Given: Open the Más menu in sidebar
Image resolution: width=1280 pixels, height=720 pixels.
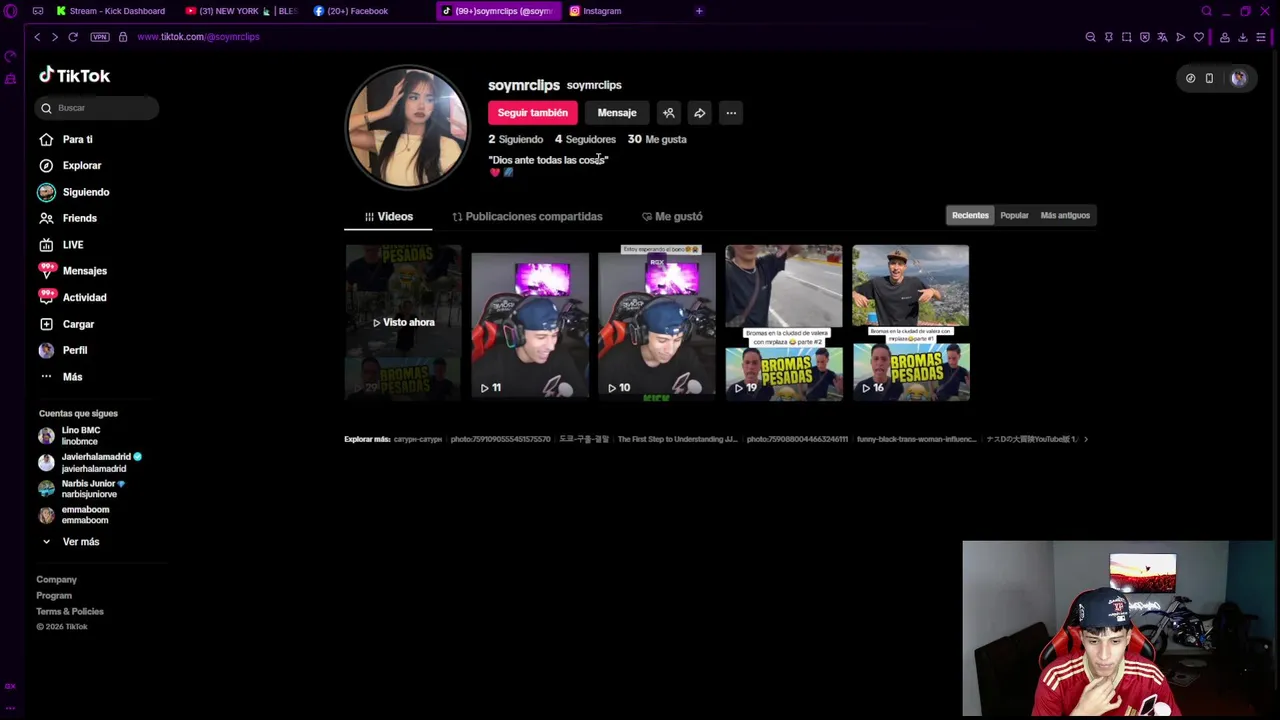Looking at the screenshot, I should 60,377.
